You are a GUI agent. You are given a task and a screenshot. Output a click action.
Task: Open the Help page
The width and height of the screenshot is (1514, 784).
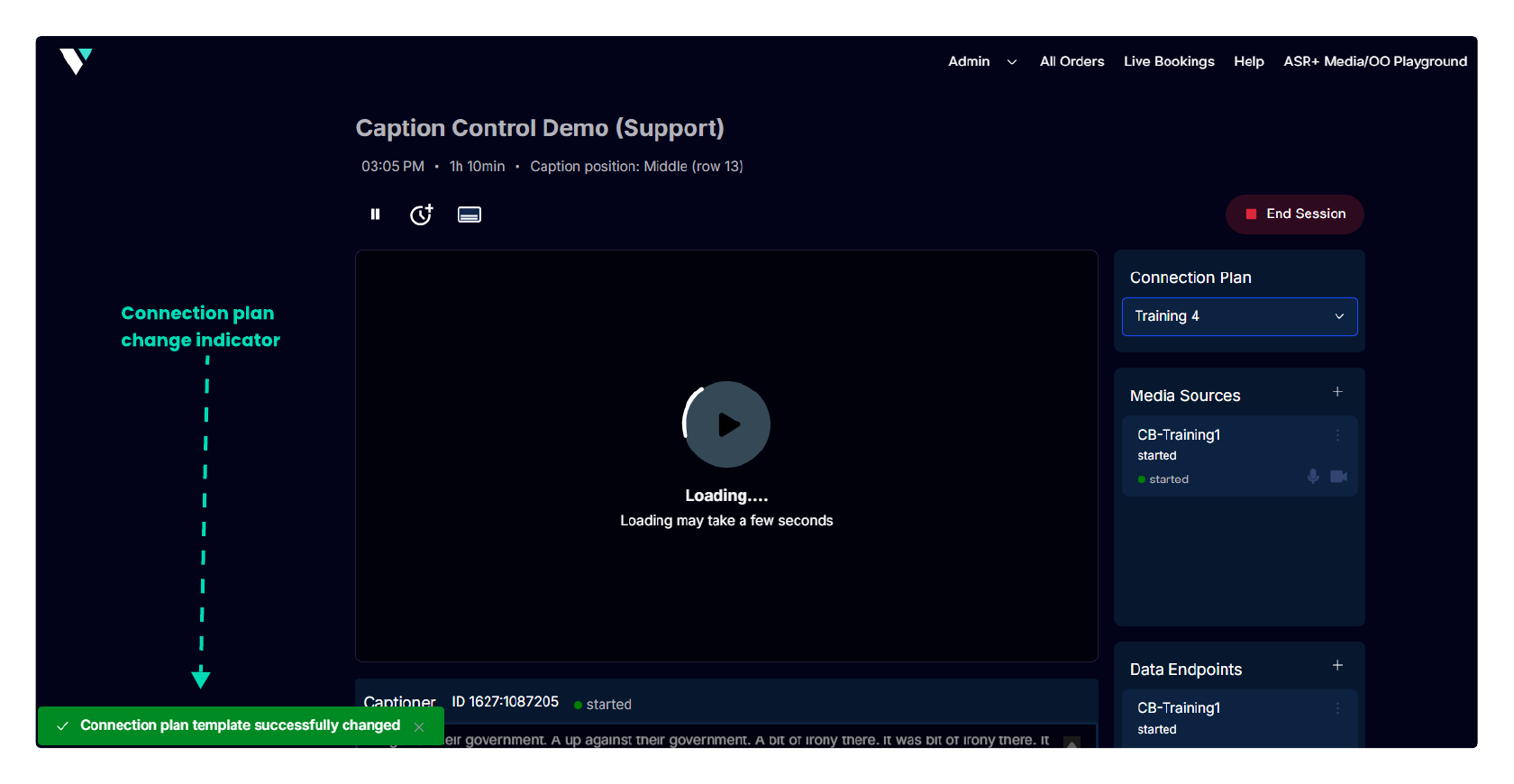(x=1248, y=61)
